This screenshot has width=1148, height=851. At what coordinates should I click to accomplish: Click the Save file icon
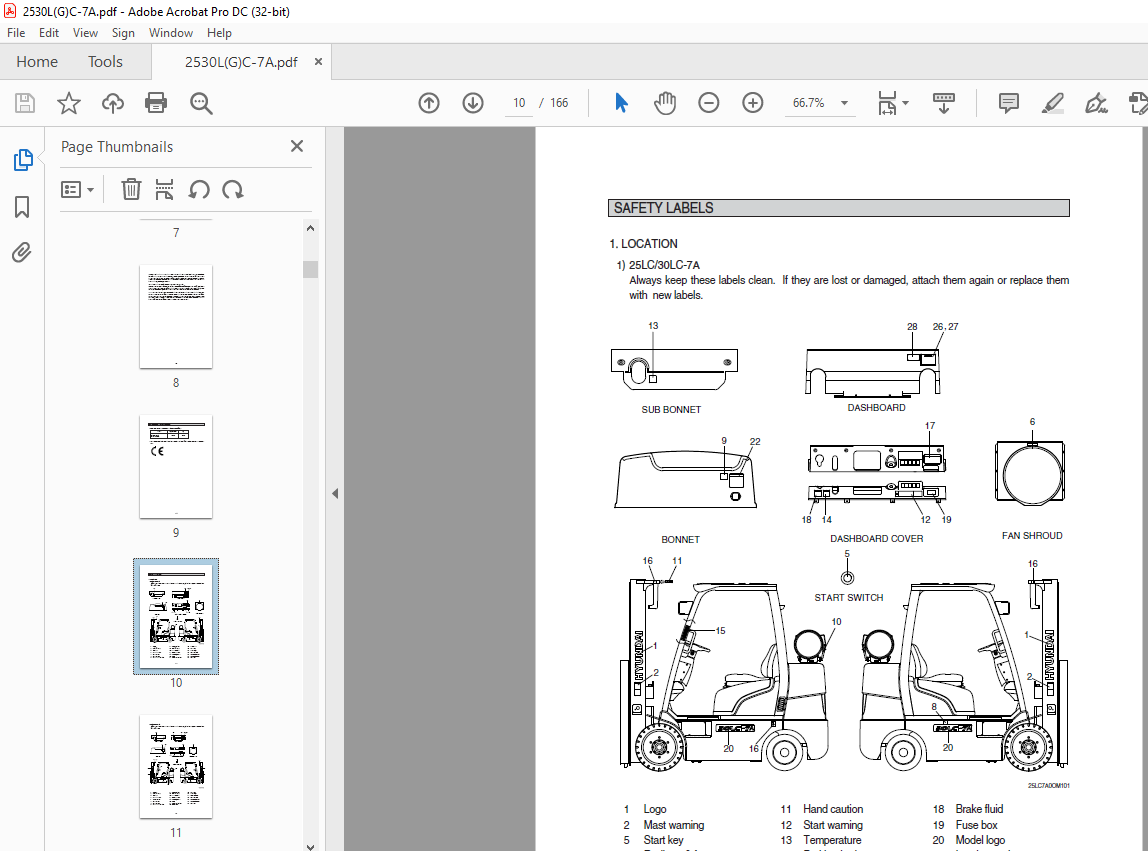point(25,103)
